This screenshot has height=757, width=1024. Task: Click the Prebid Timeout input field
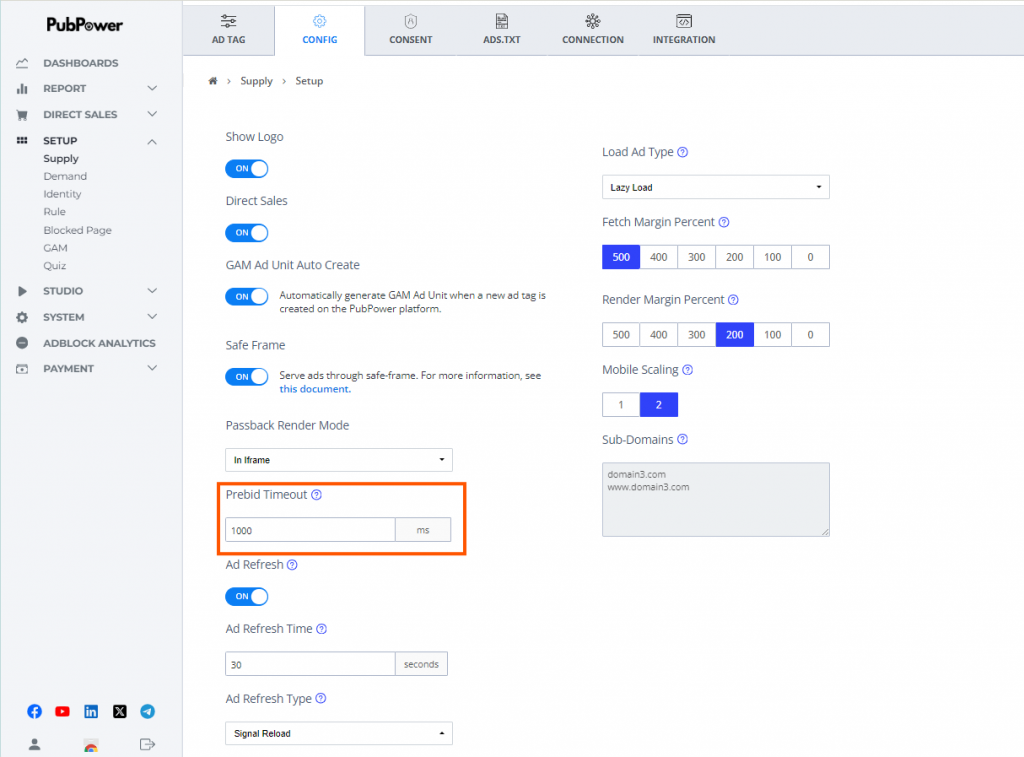pos(310,530)
